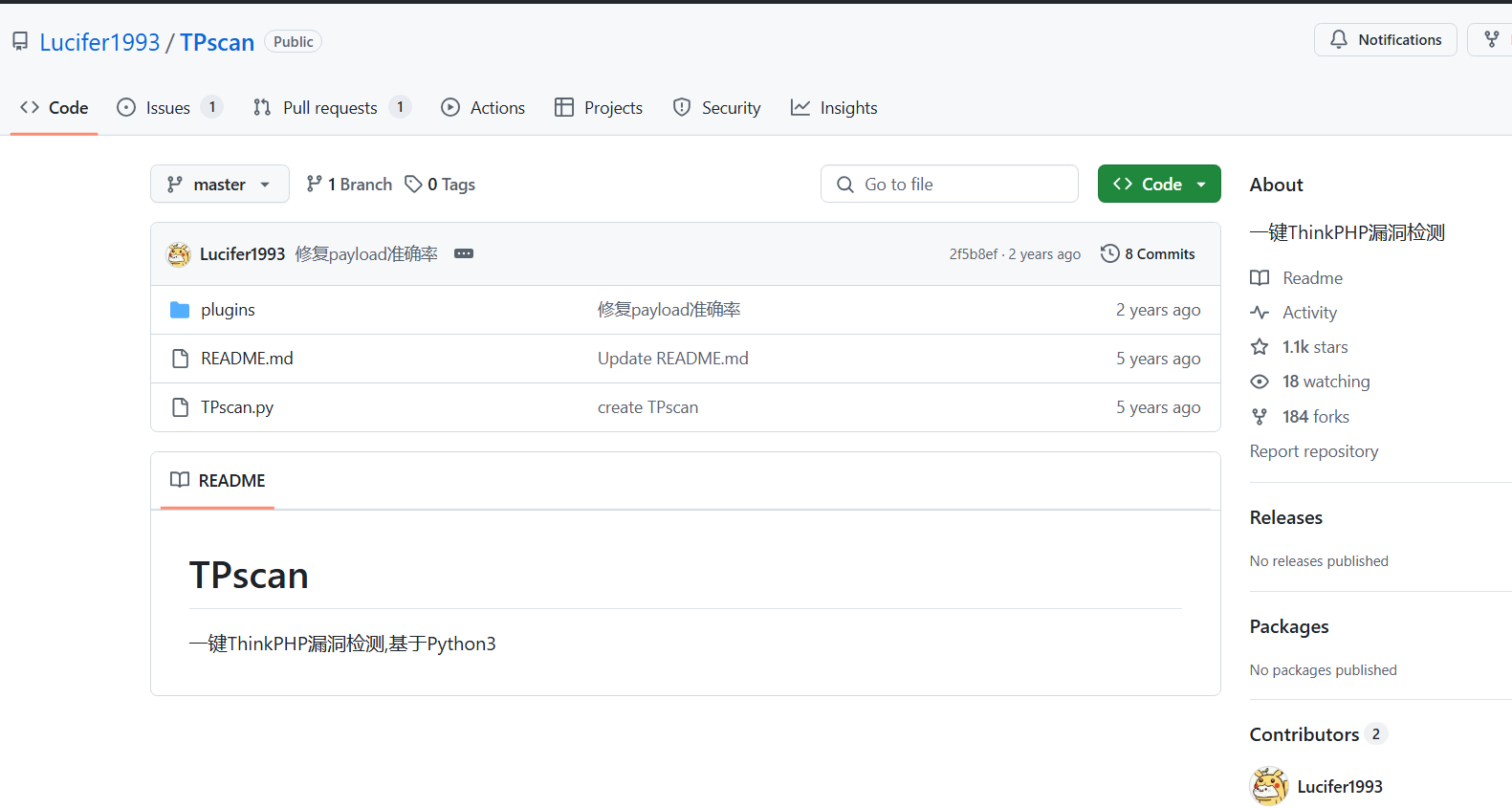Image resolution: width=1512 pixels, height=808 pixels.
Task: Open the Update README.md commit message
Action: 673,359
